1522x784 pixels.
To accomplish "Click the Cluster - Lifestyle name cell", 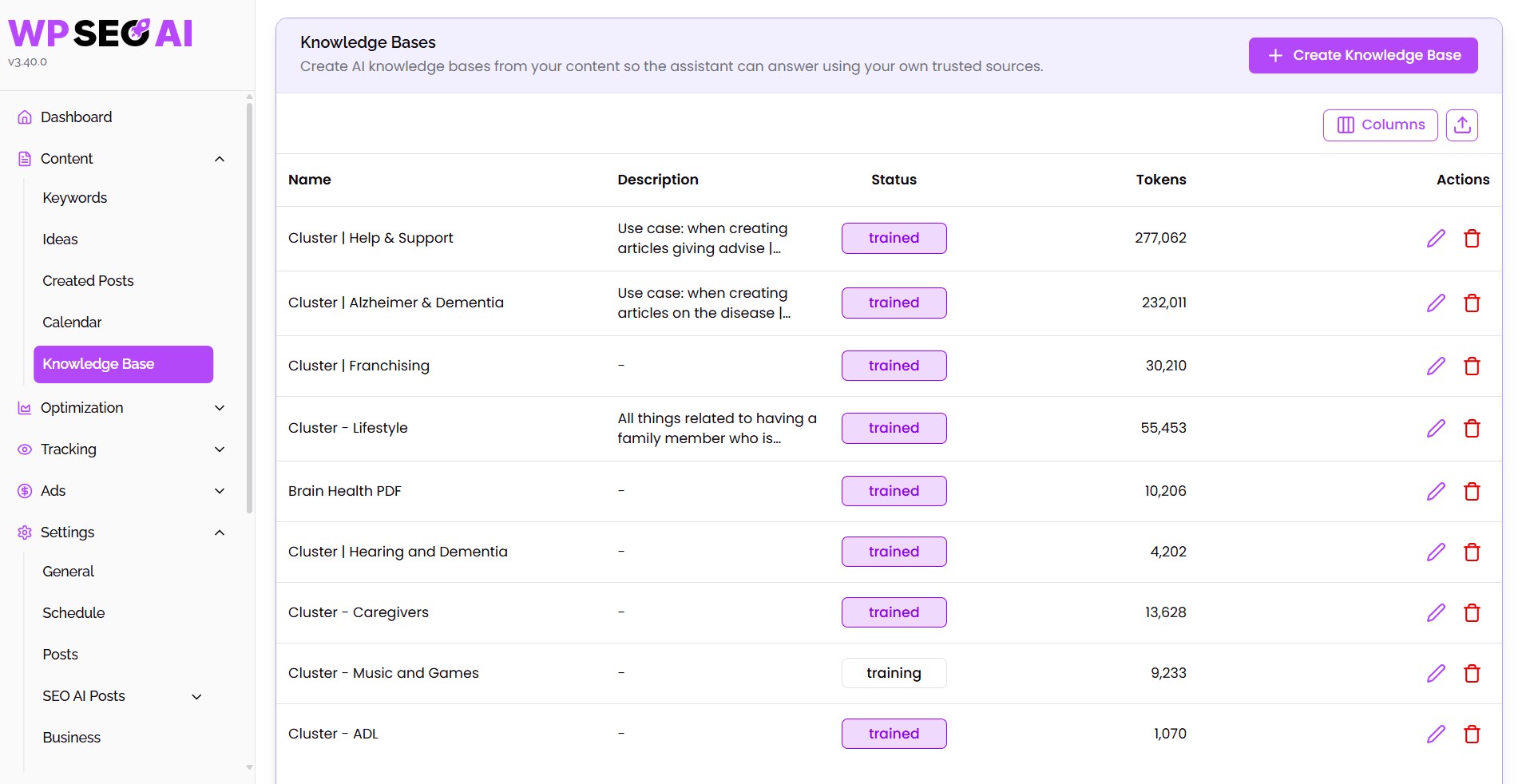I will point(347,428).
